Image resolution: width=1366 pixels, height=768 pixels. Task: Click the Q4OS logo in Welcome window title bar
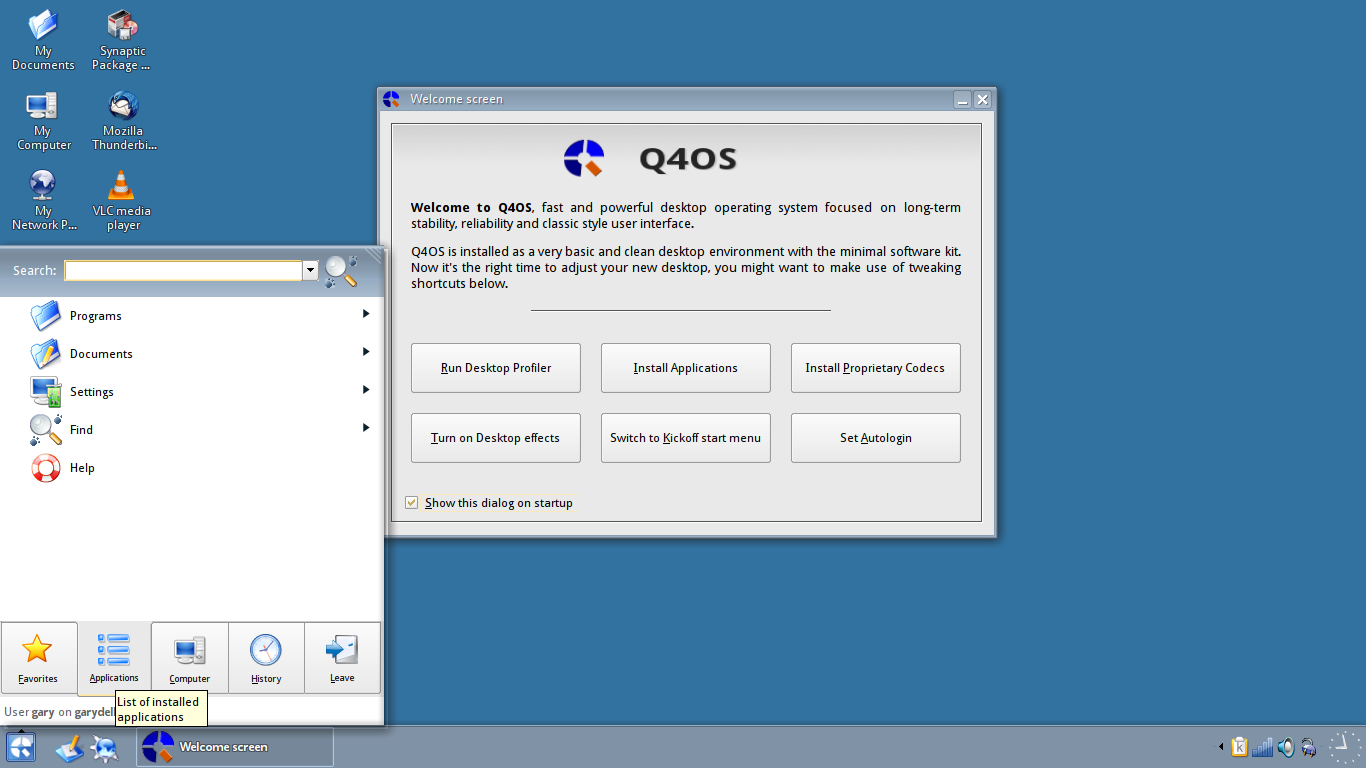coord(391,99)
